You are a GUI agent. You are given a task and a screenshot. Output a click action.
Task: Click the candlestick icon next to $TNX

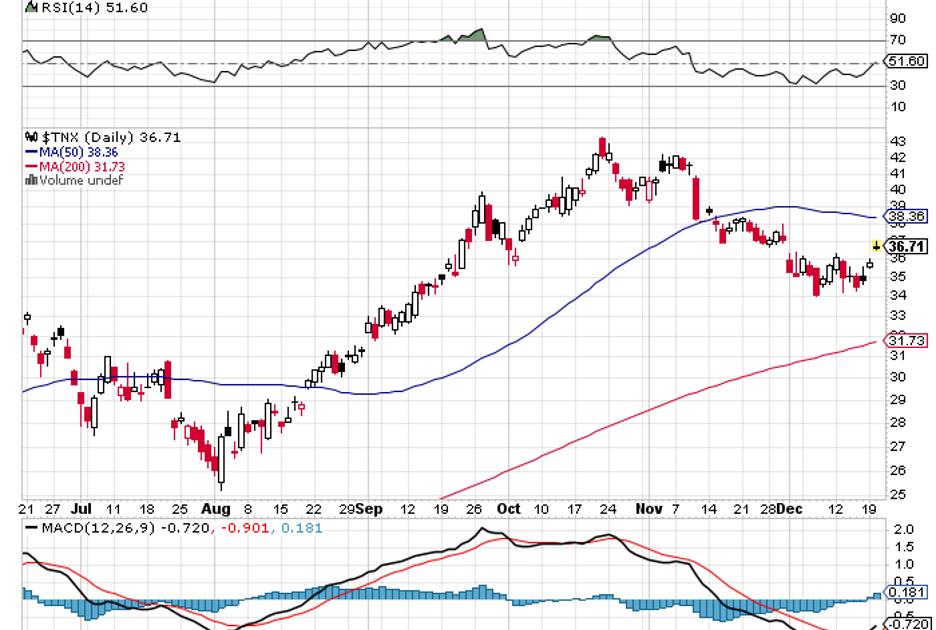[x=30, y=138]
